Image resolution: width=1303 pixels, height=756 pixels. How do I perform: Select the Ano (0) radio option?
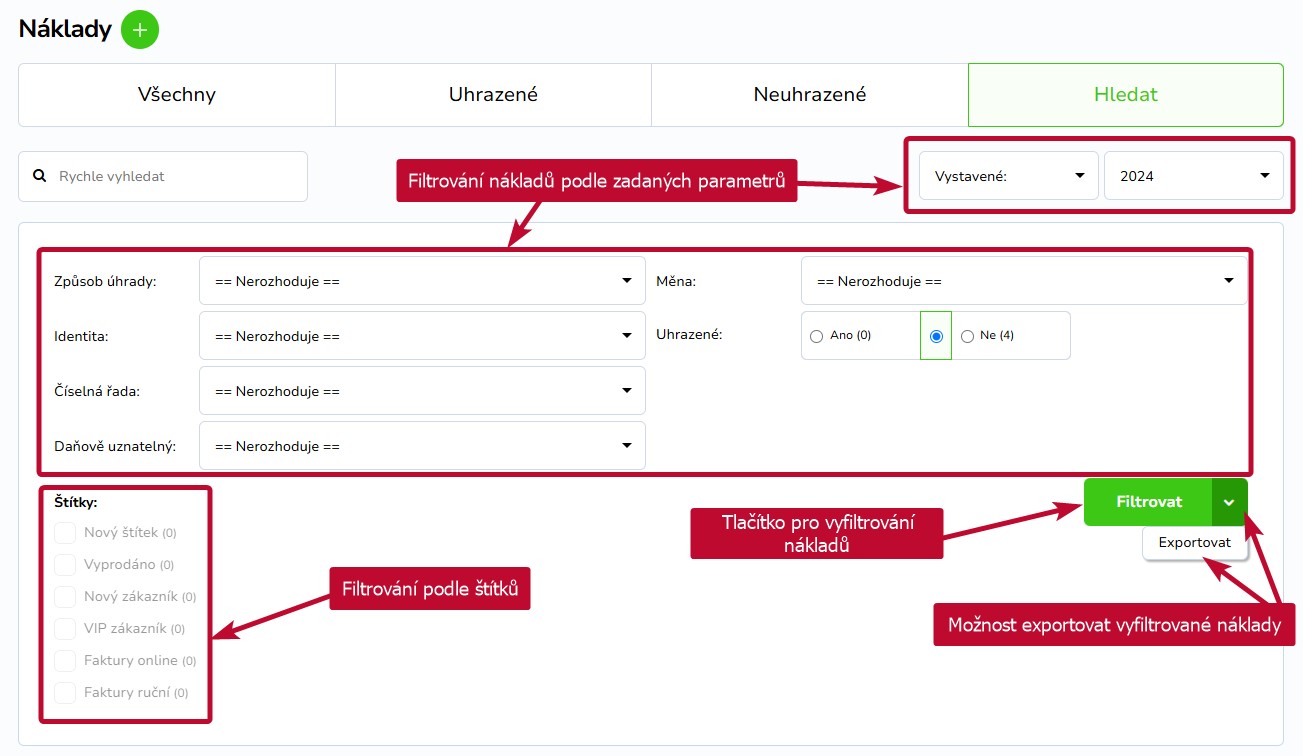pyautogui.click(x=816, y=336)
